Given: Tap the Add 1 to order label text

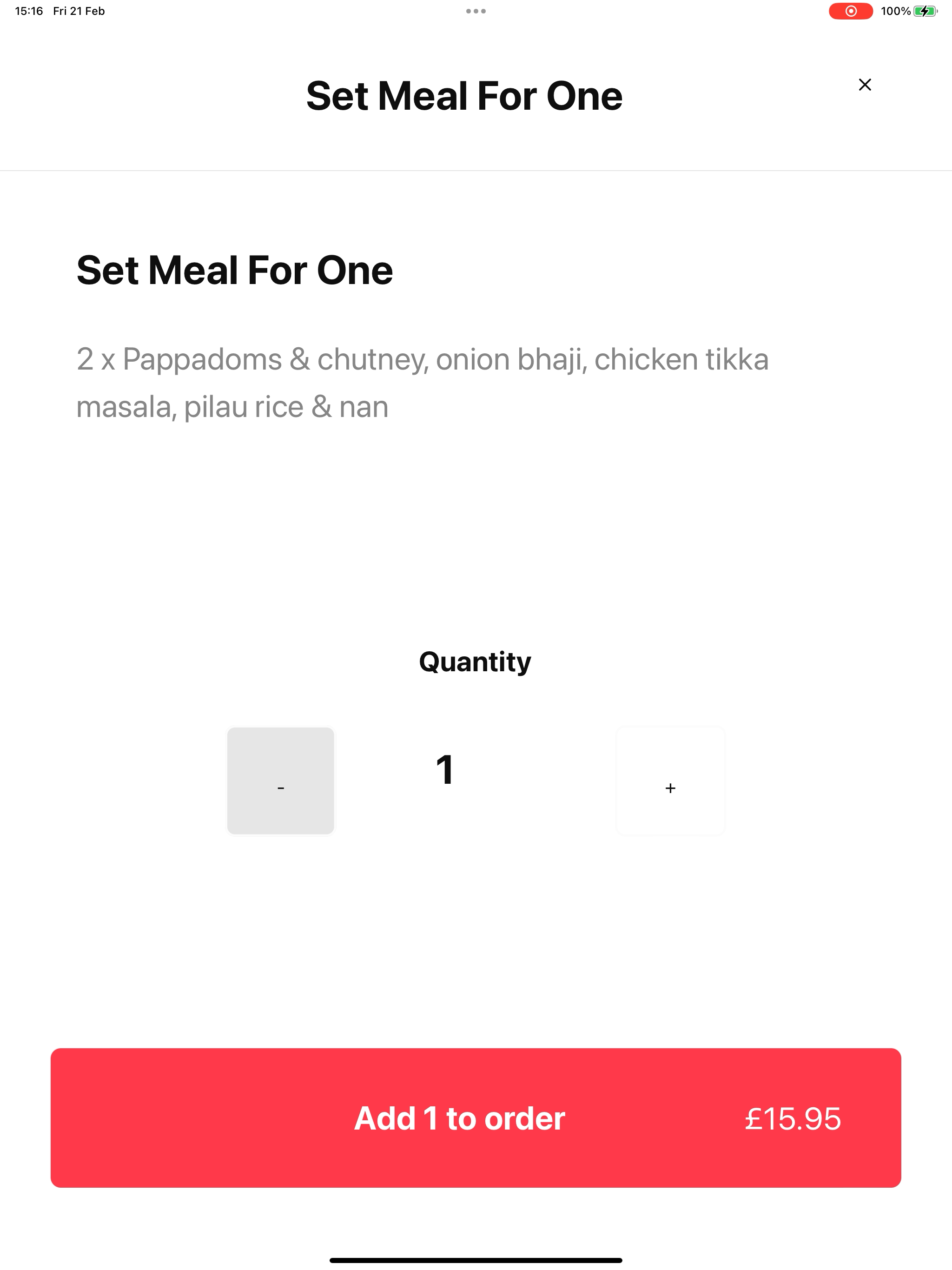Looking at the screenshot, I should (459, 1118).
